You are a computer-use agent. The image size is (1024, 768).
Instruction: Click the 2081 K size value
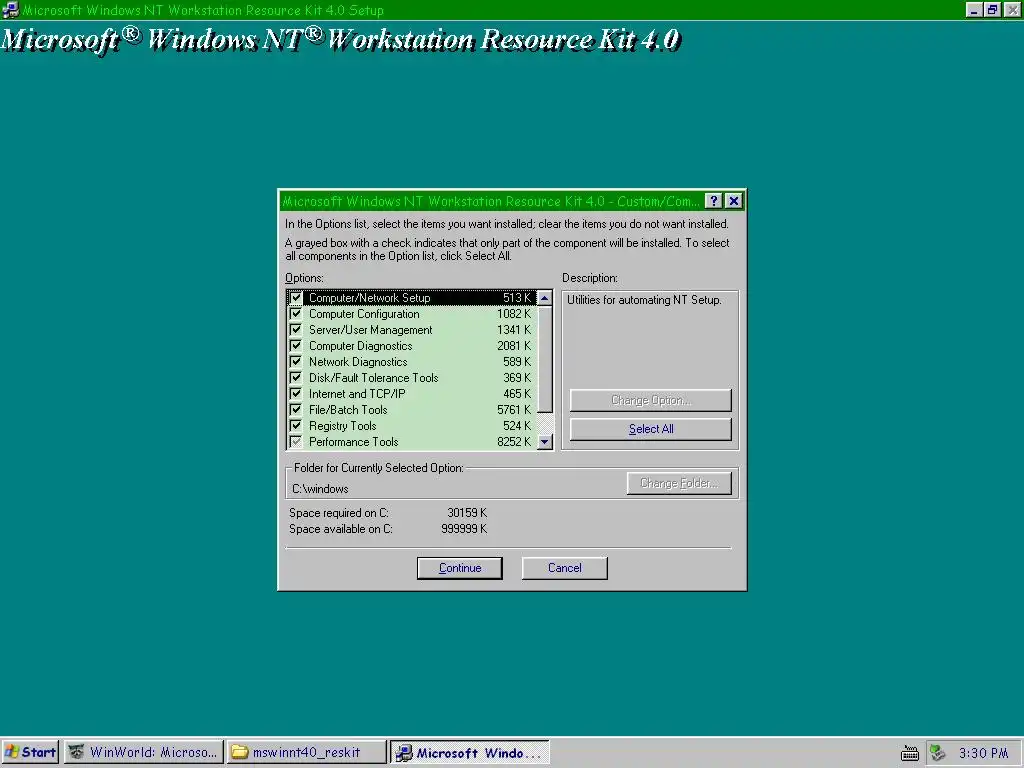tap(514, 346)
